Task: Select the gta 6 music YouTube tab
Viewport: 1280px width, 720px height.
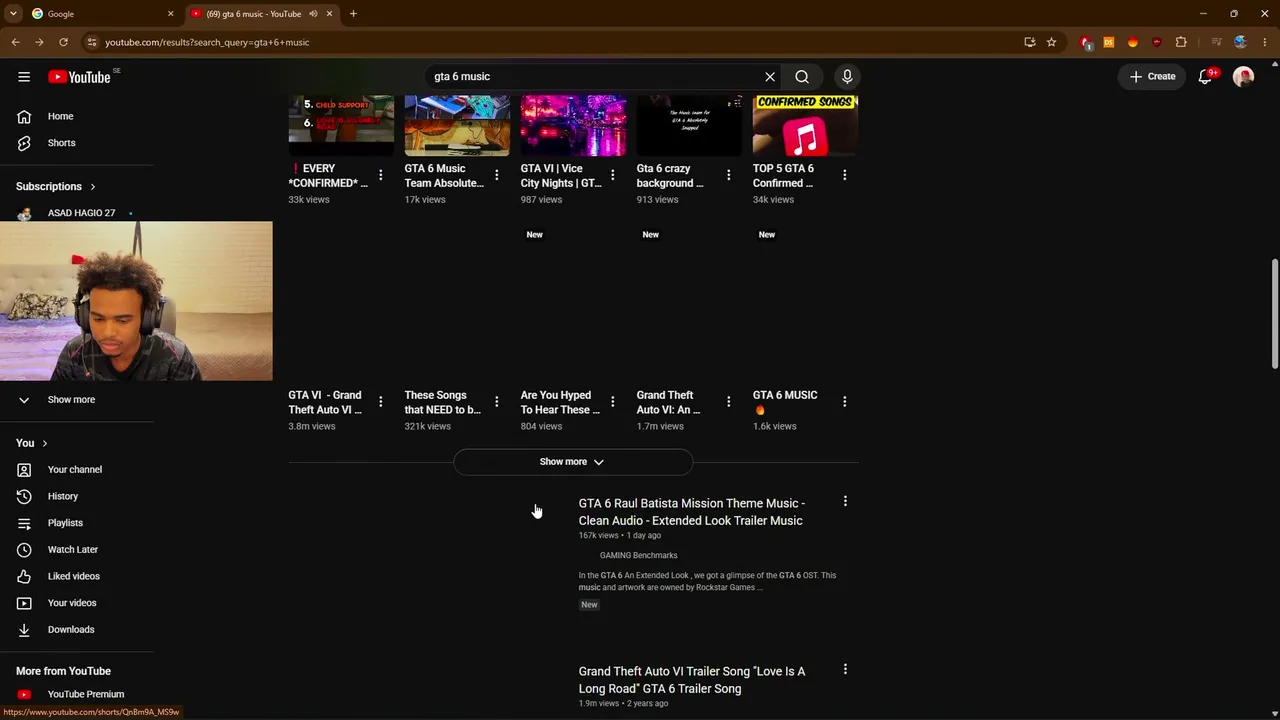Action: [x=262, y=14]
